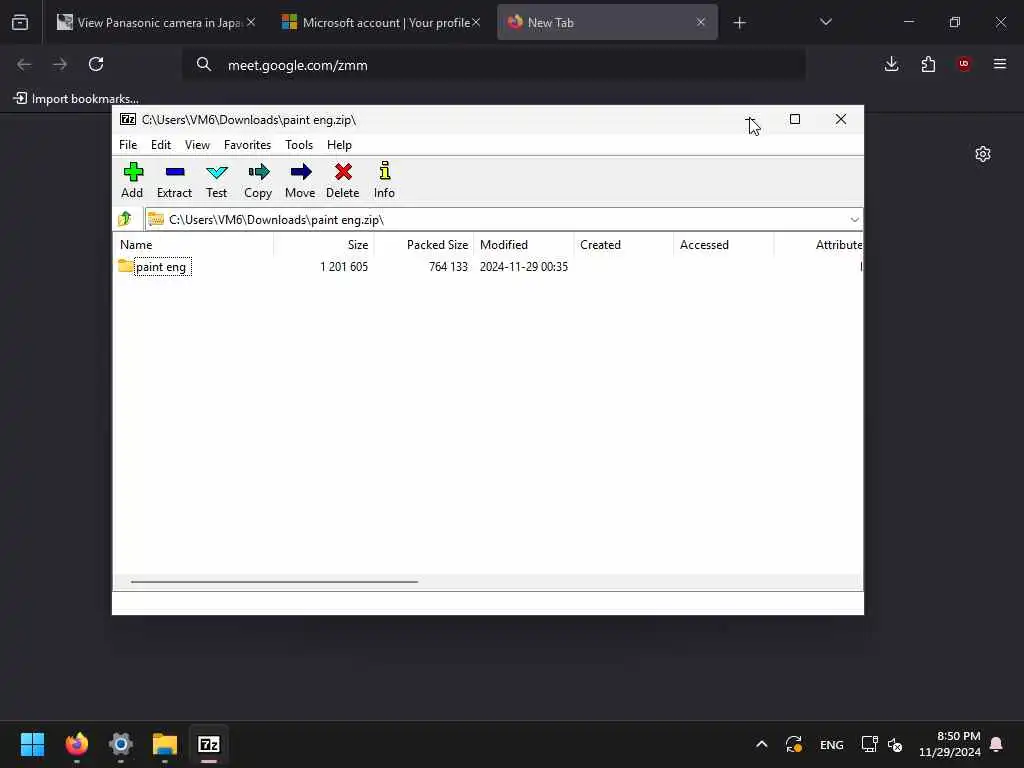Open the browser Extensions icon

click(928, 64)
